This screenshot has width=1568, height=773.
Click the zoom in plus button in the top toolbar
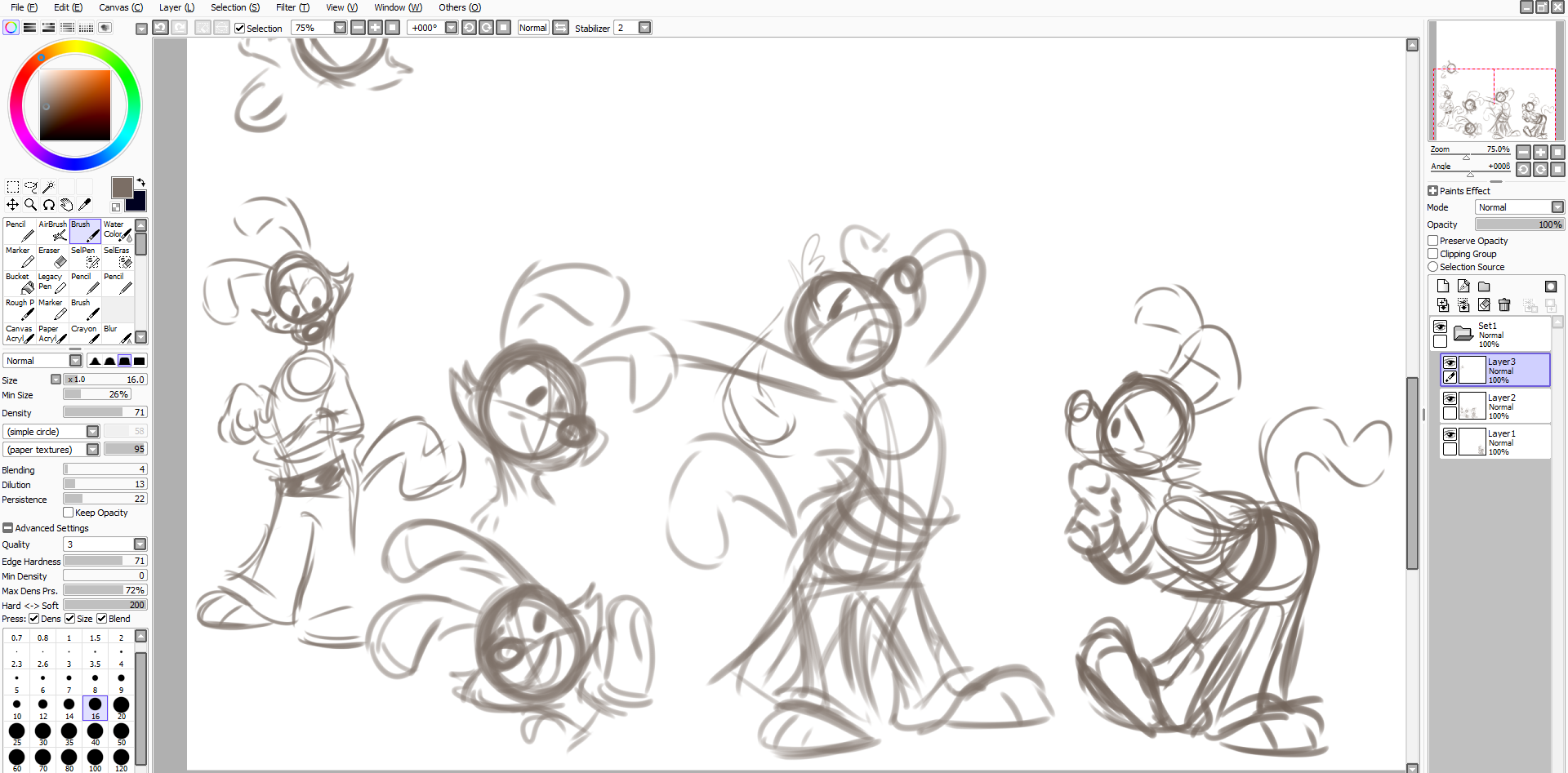[x=375, y=28]
